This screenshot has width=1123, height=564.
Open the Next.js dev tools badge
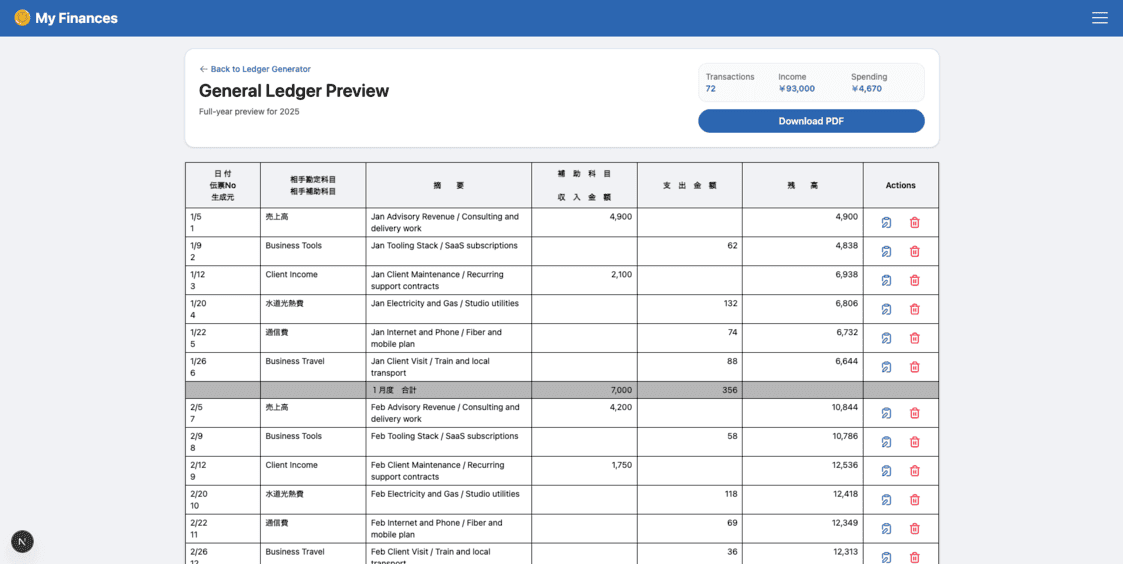point(22,541)
